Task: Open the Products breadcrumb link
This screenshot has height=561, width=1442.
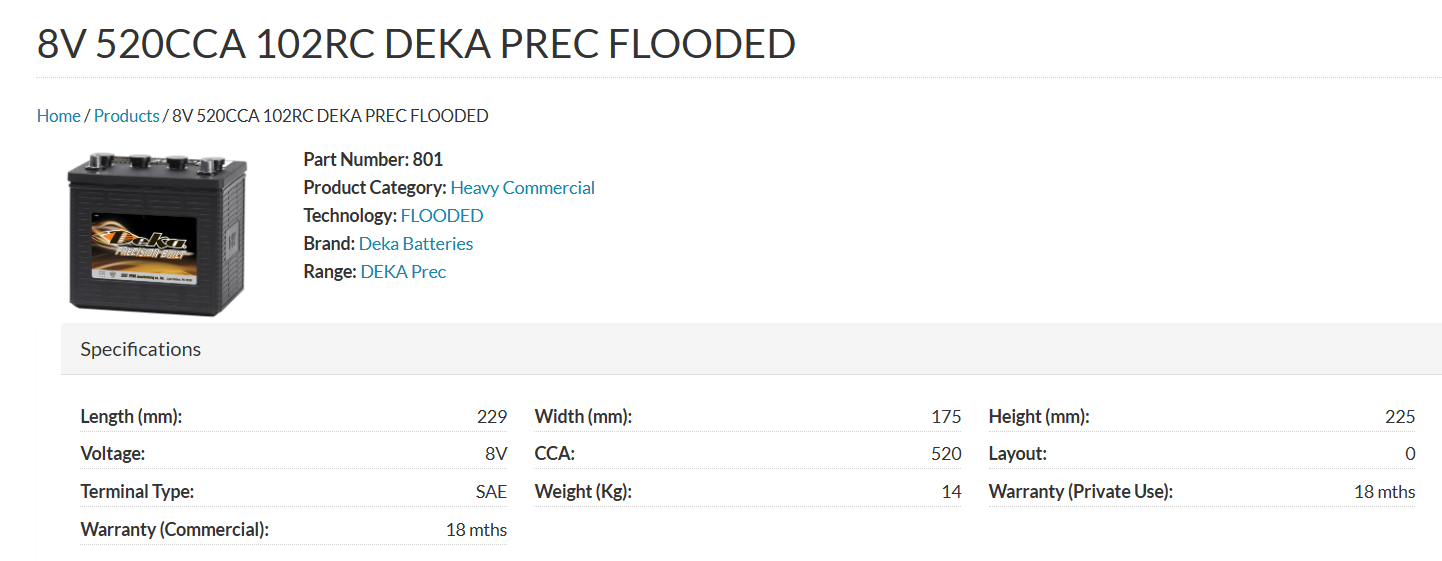Action: (x=126, y=116)
